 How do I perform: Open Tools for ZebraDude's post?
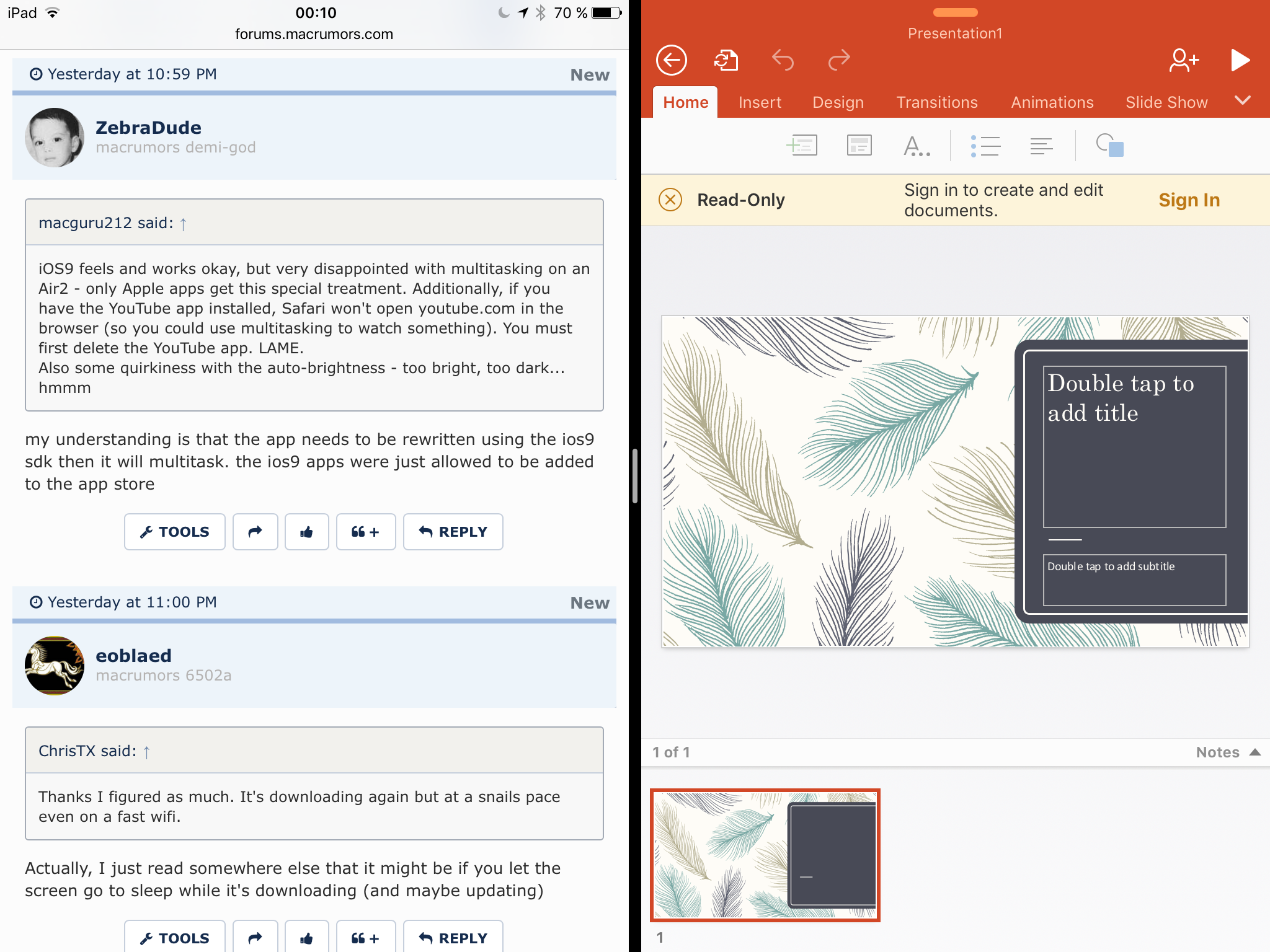(175, 532)
